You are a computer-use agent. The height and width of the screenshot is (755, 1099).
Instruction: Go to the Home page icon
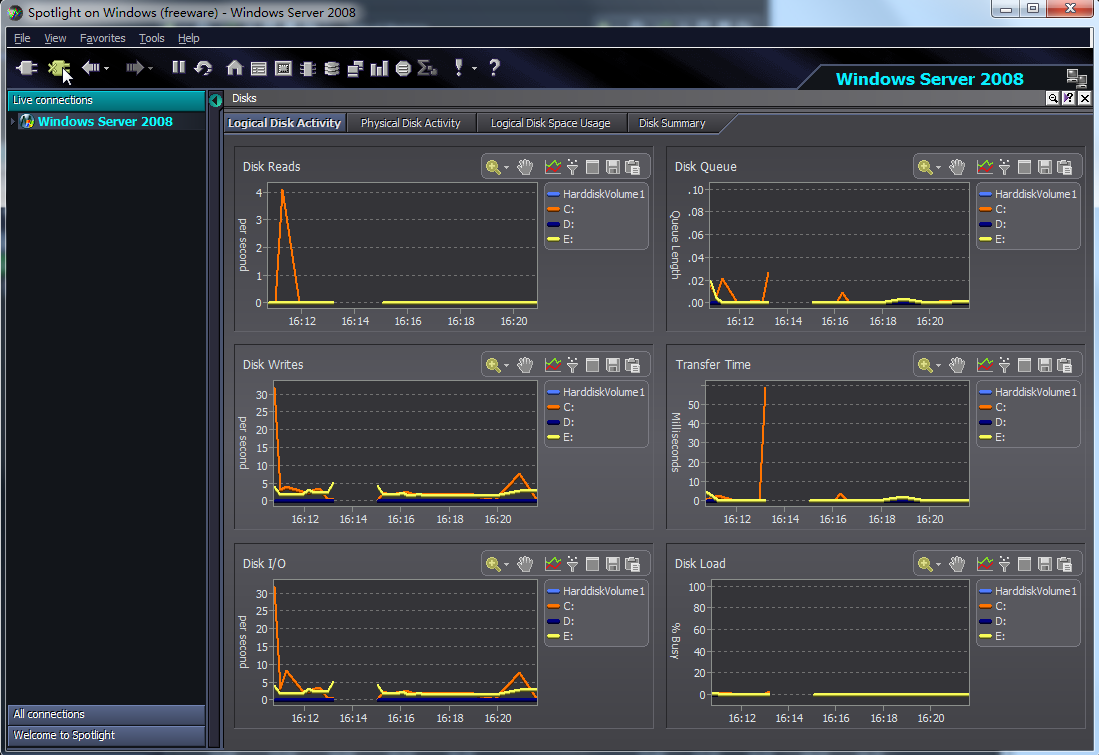235,68
